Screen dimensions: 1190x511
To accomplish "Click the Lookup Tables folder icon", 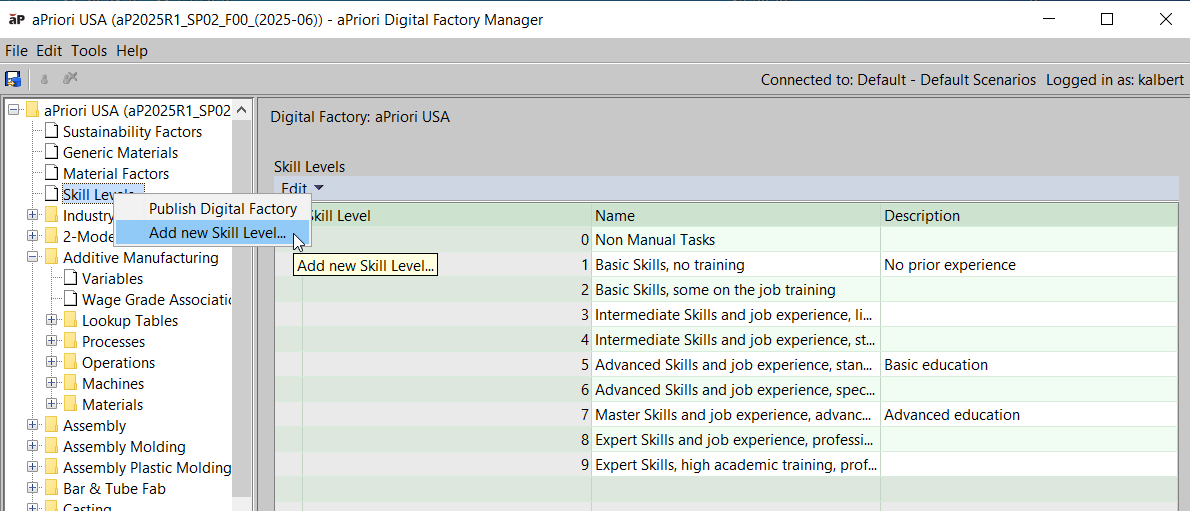I will pos(70,320).
